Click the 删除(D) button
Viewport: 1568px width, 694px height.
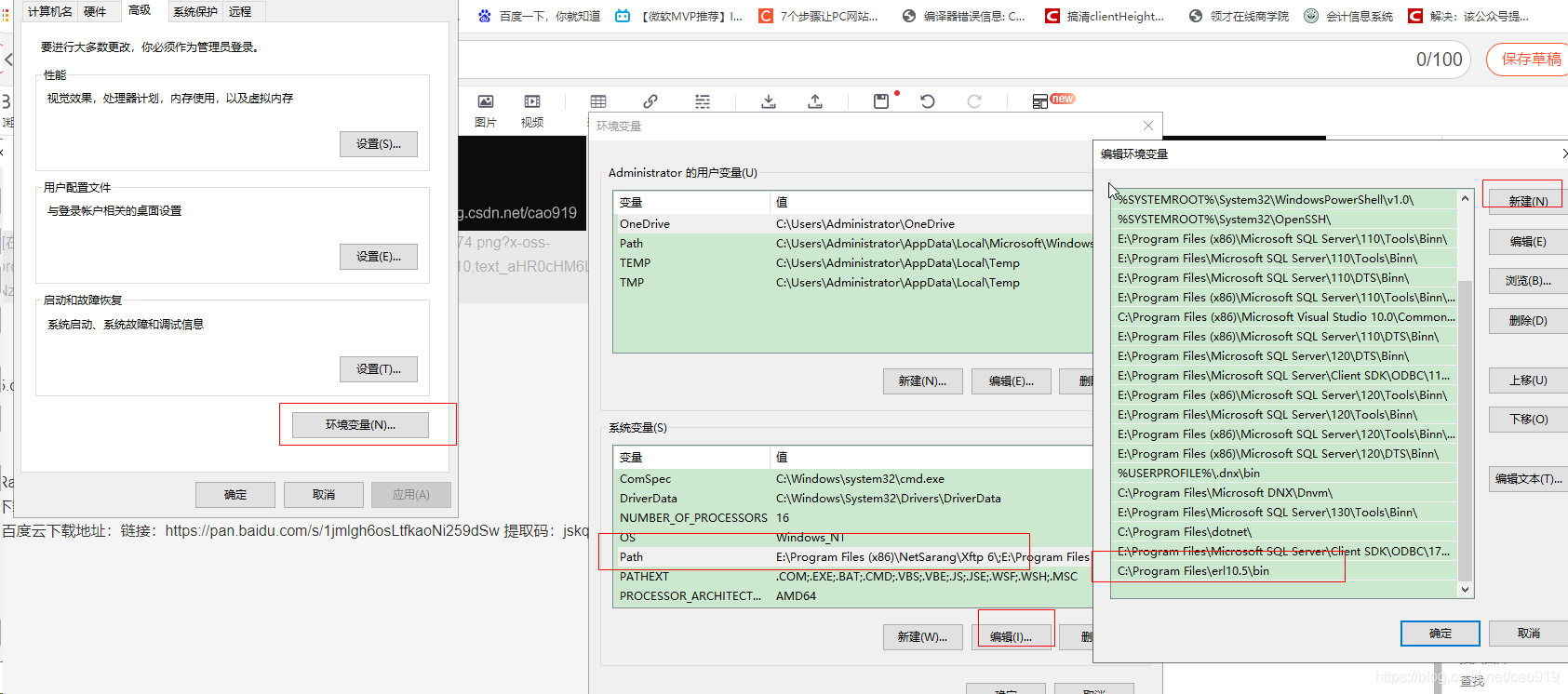coord(1528,321)
